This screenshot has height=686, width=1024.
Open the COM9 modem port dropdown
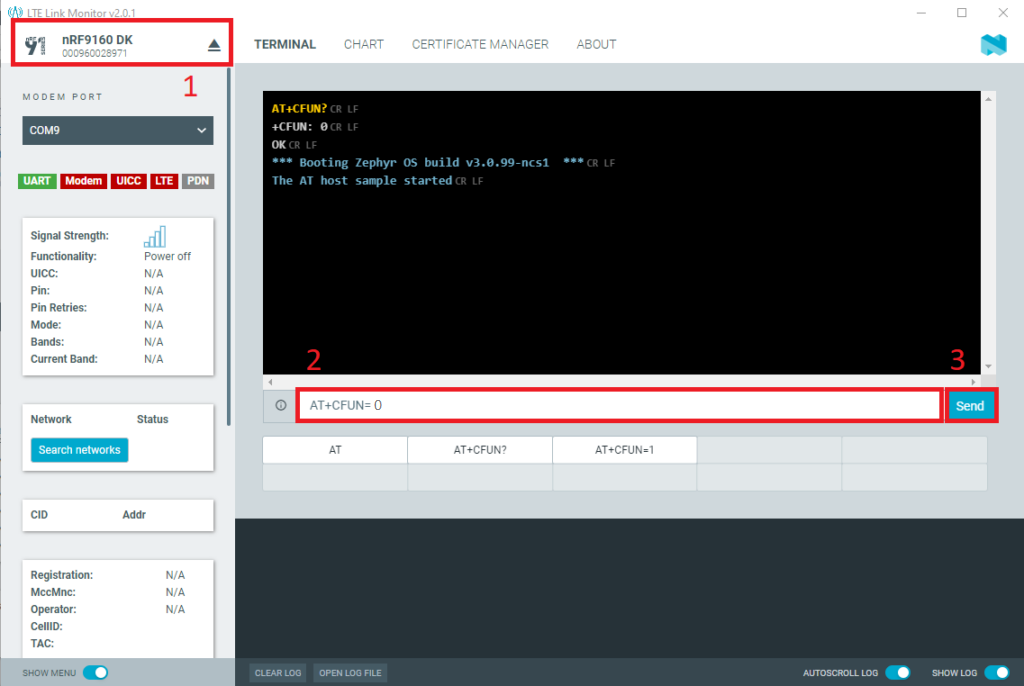[118, 131]
